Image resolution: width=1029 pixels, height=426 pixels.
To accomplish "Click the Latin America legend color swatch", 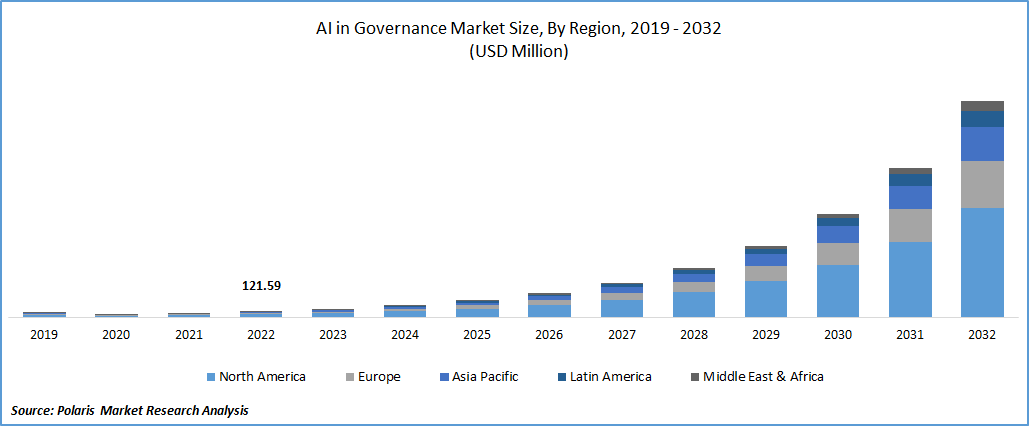I will click(560, 377).
